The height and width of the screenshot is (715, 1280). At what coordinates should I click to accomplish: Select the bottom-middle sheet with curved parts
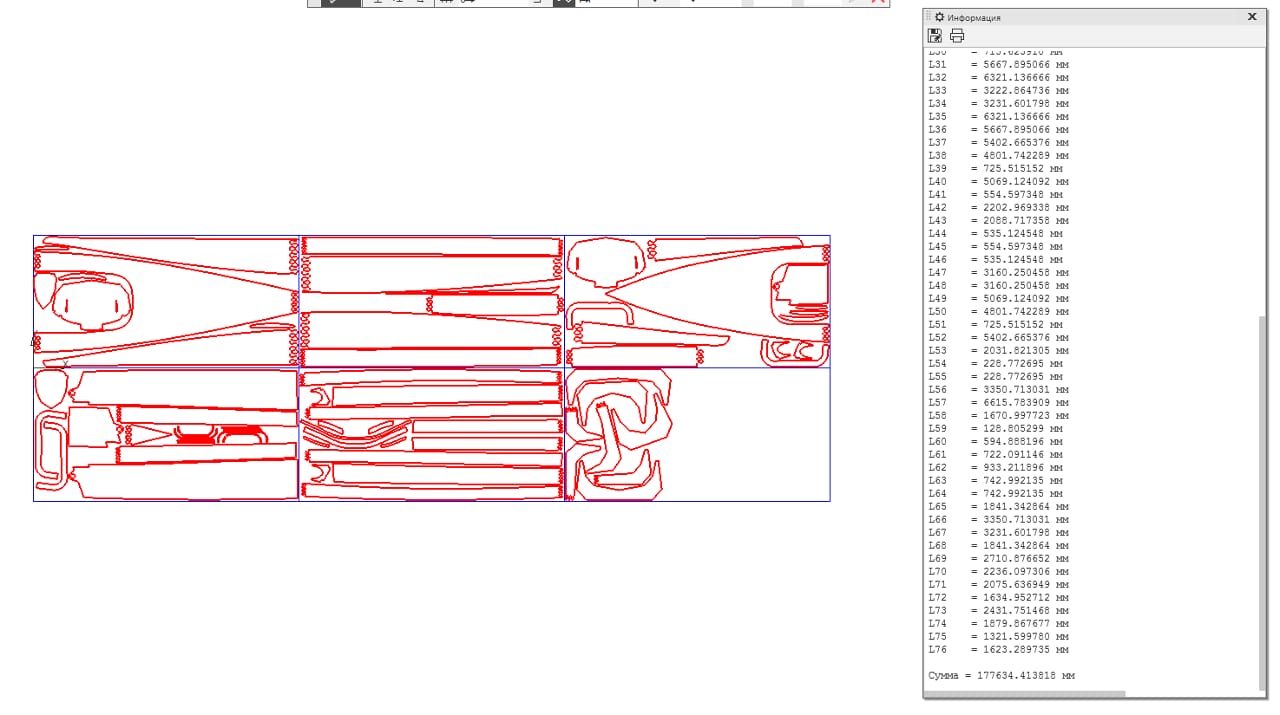pos(431,434)
